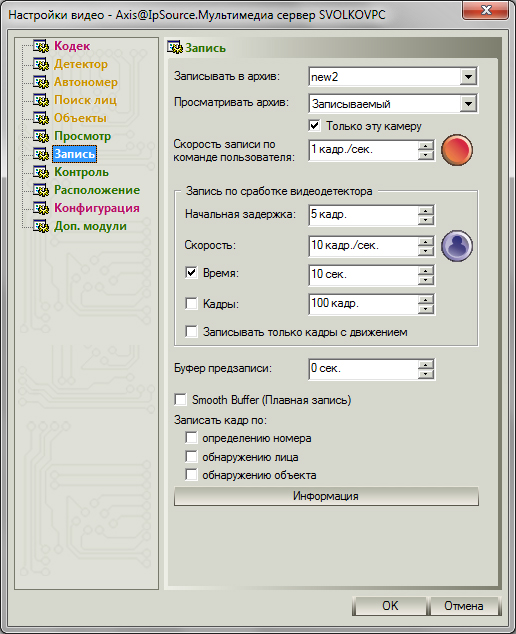
Task: Select Автономер in the settings tree
Action: (x=86, y=82)
